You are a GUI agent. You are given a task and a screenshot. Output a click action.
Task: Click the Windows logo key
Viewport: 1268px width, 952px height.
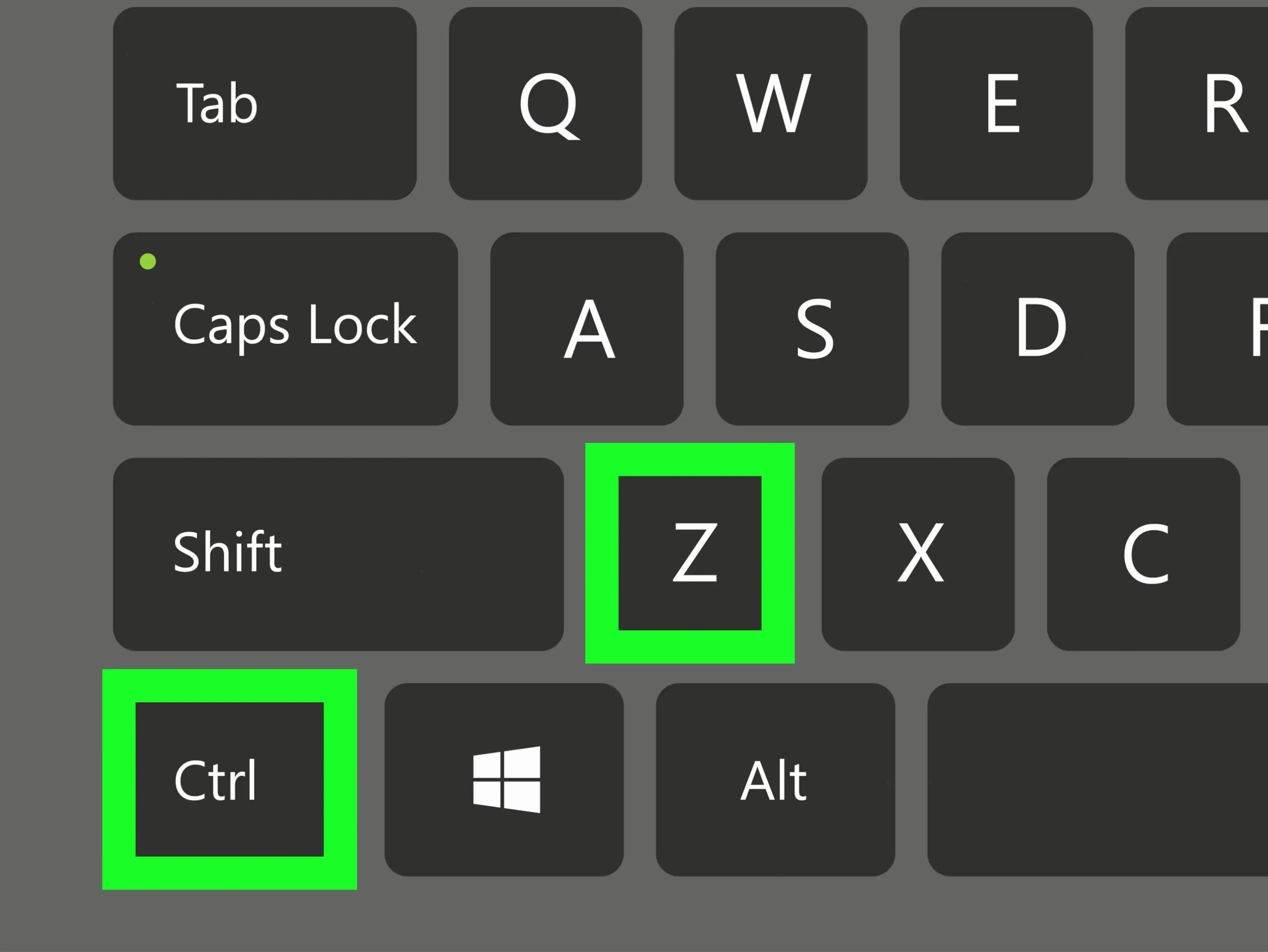point(504,779)
